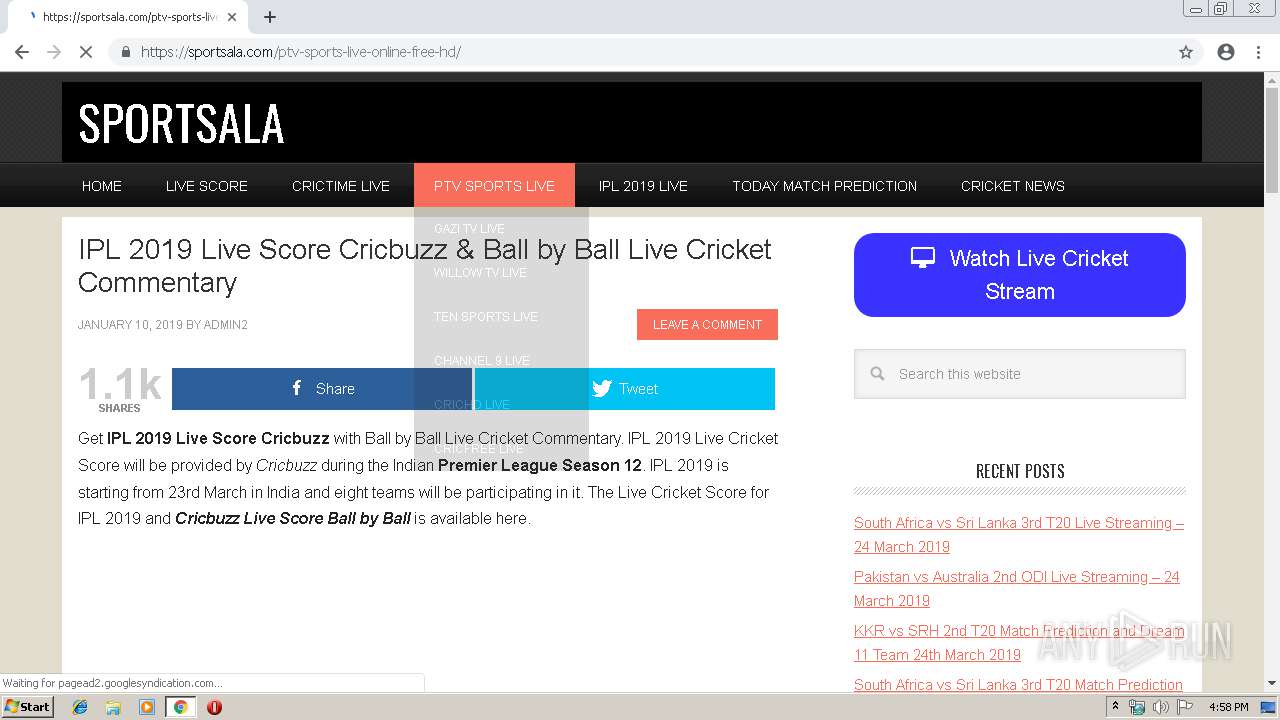Open the Action Center flag icon
The image size is (1280, 720).
(x=1185, y=707)
